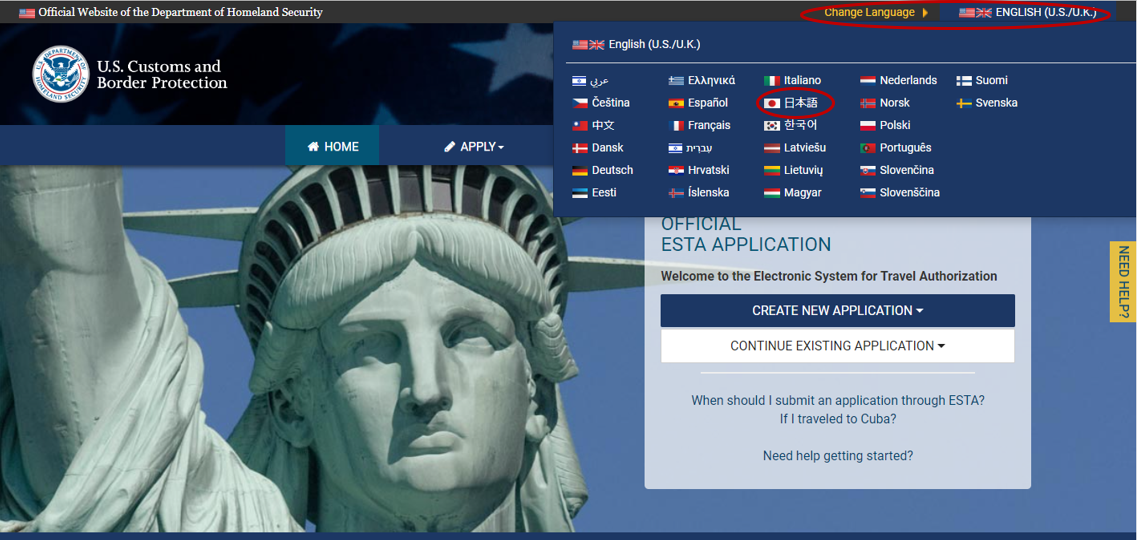Click the Italian flag next to Italiano

click(x=771, y=81)
